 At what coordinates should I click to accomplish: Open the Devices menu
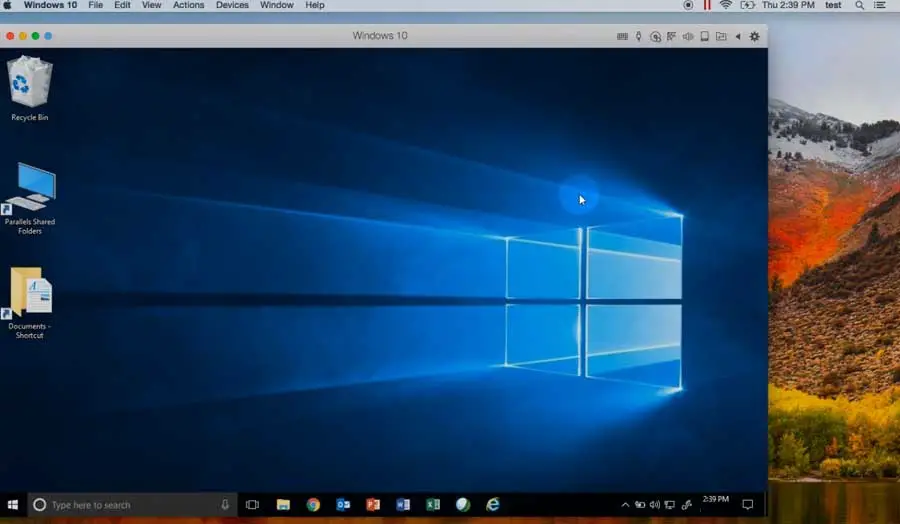(232, 5)
